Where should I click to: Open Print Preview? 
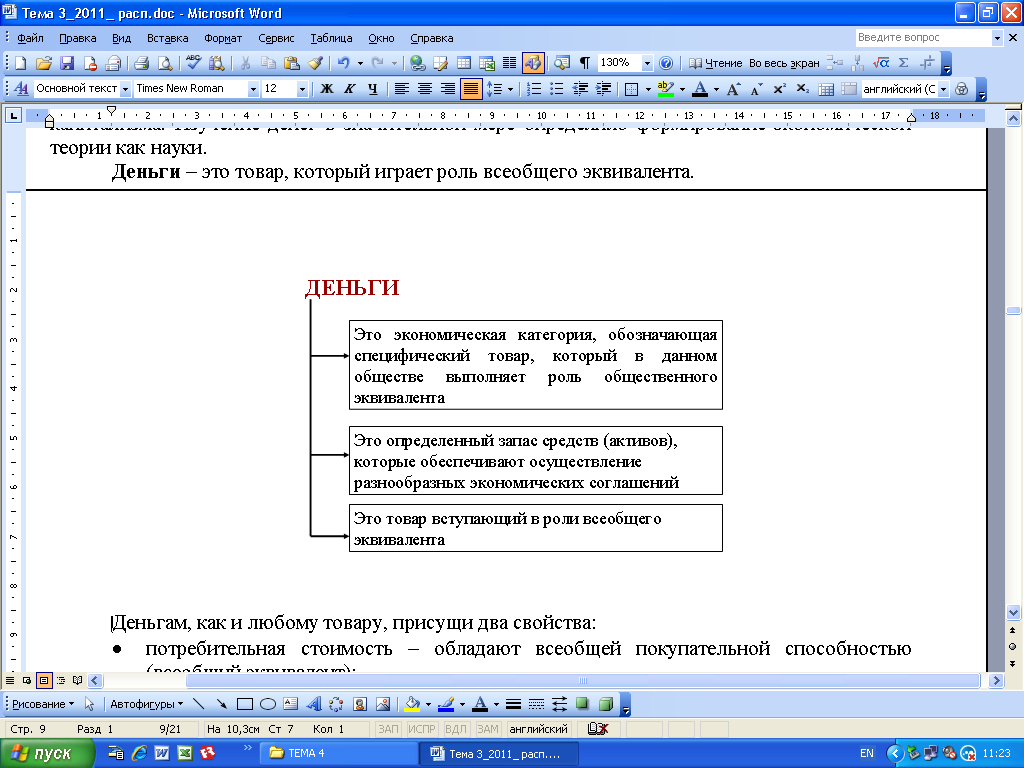(x=165, y=63)
